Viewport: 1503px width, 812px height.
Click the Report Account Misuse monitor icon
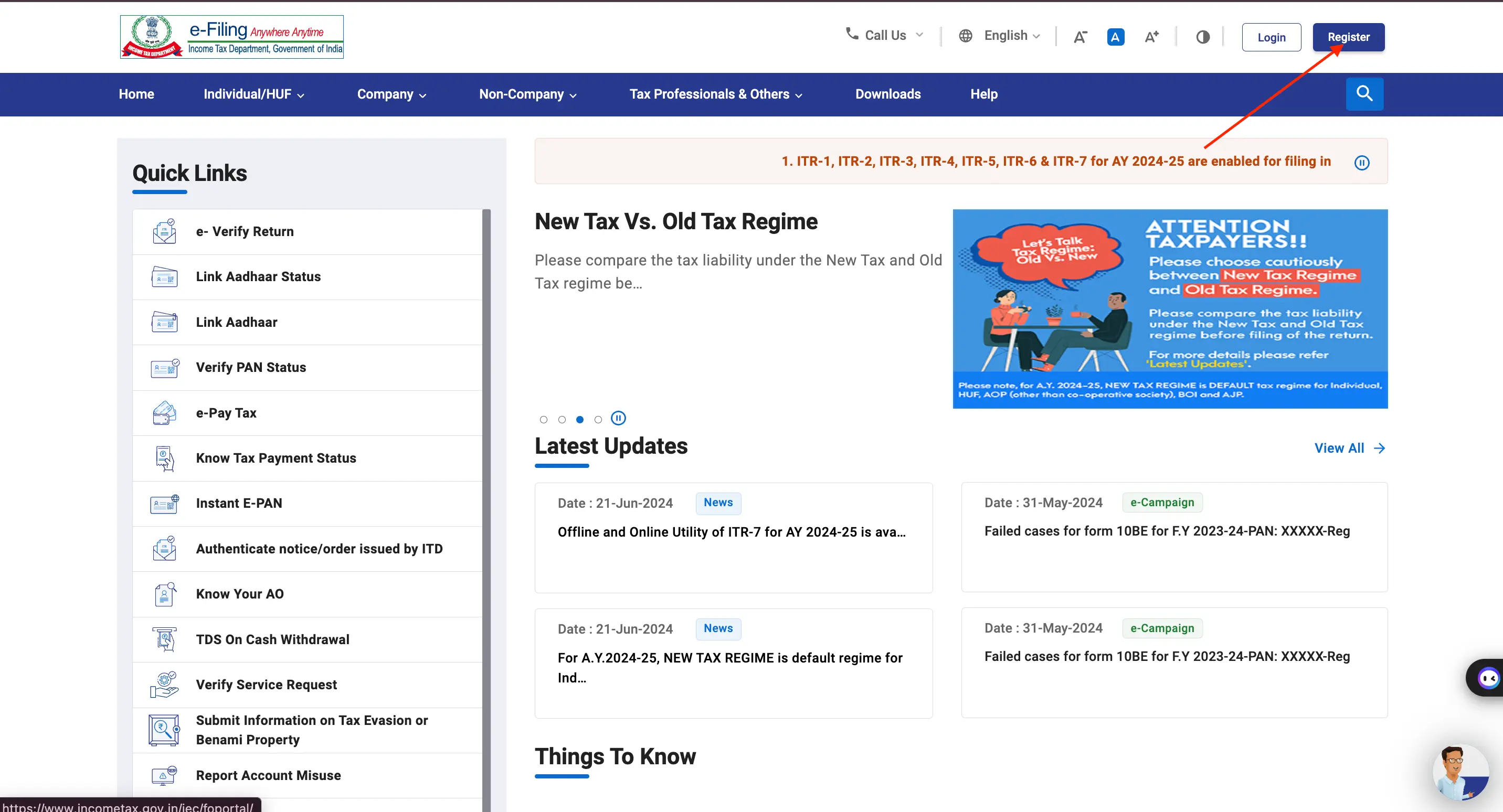click(x=165, y=775)
